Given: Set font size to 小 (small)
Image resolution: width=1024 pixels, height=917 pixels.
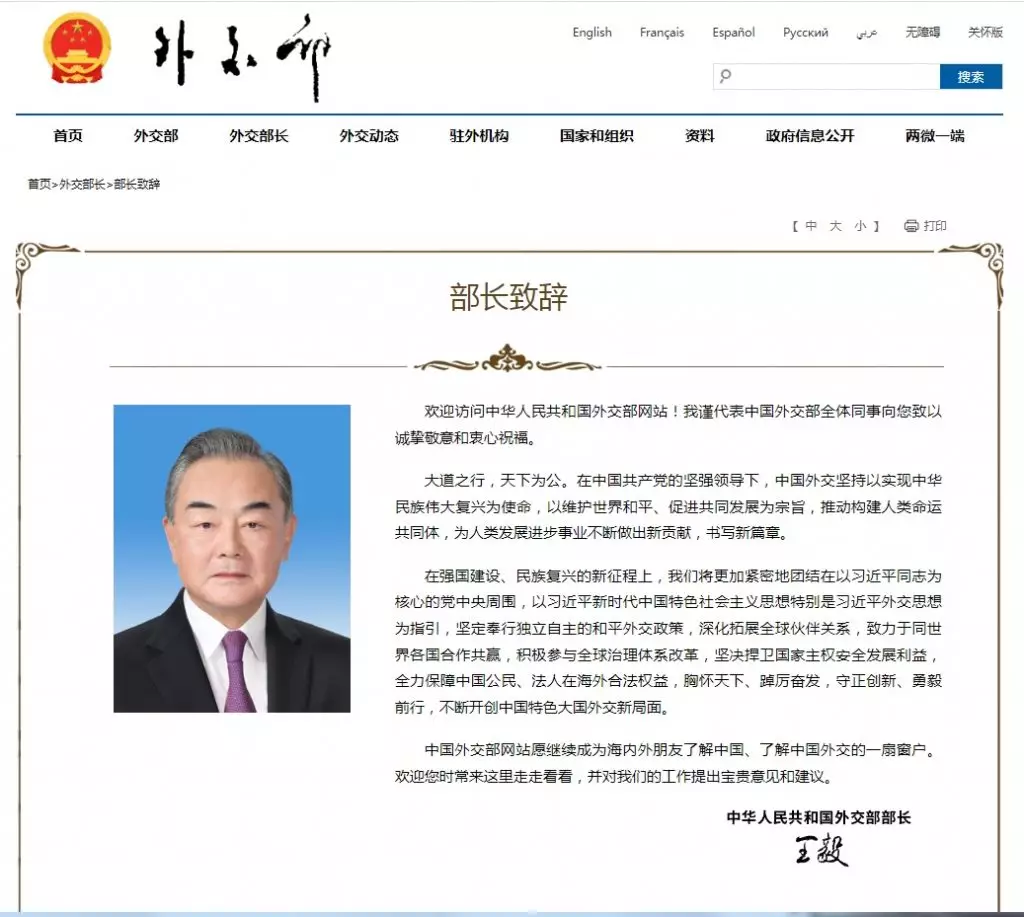Looking at the screenshot, I should (x=860, y=226).
